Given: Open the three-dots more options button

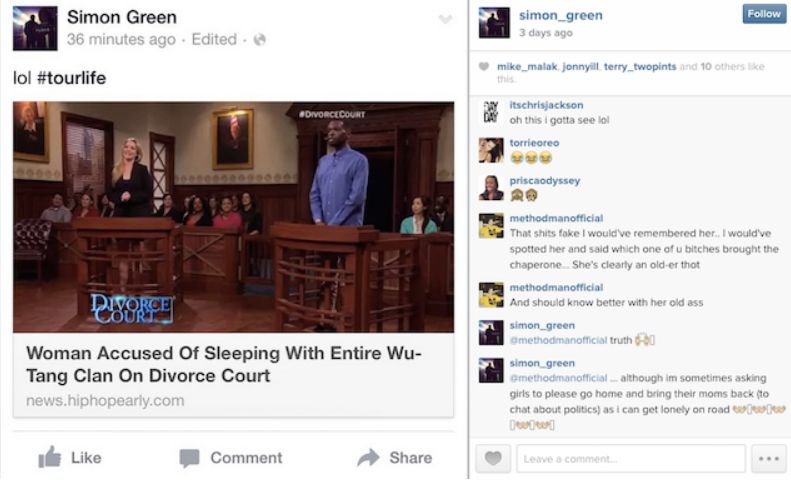Looking at the screenshot, I should (769, 458).
